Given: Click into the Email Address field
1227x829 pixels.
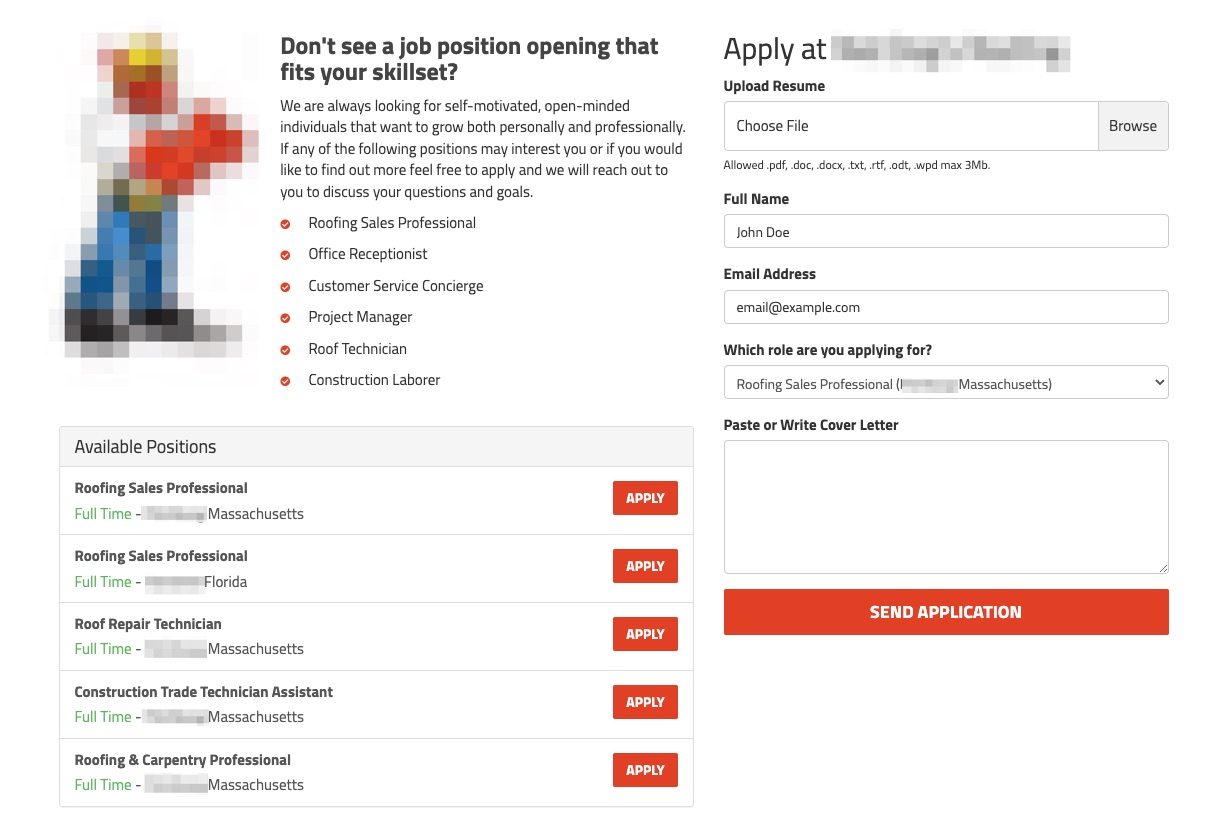Looking at the screenshot, I should click(945, 307).
